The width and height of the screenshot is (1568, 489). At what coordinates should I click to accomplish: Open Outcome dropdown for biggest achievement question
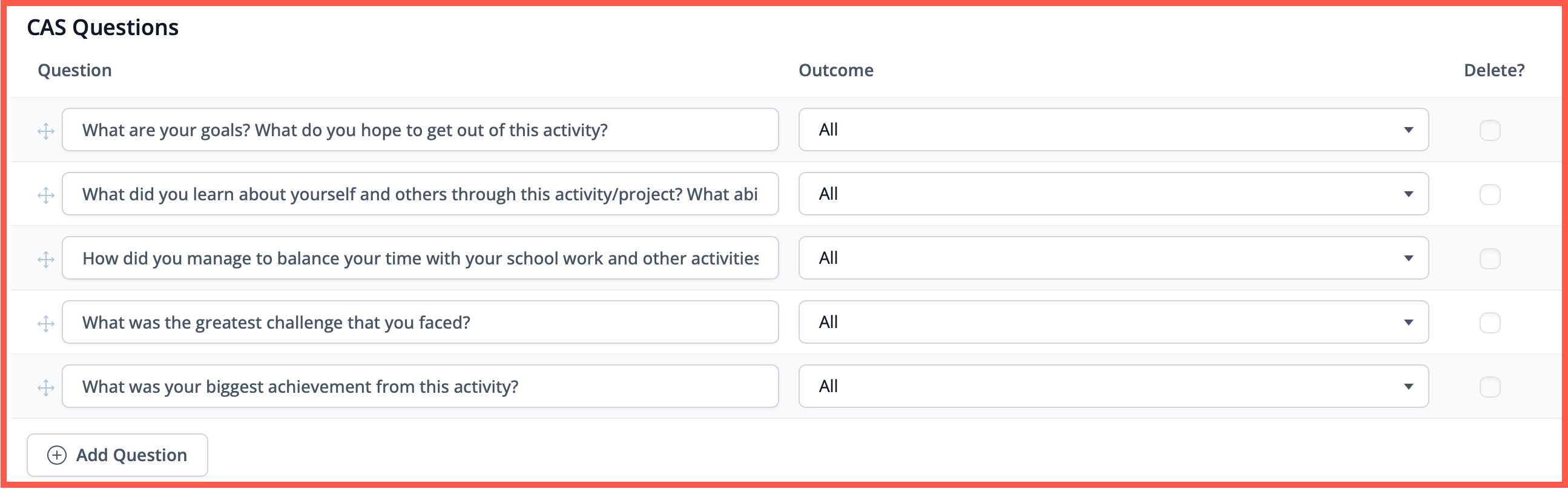(x=1113, y=386)
